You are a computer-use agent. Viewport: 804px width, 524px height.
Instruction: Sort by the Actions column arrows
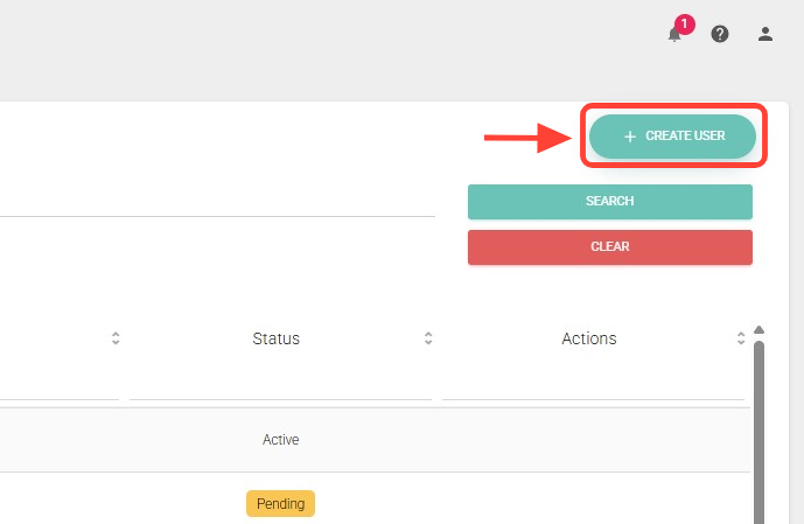point(741,339)
